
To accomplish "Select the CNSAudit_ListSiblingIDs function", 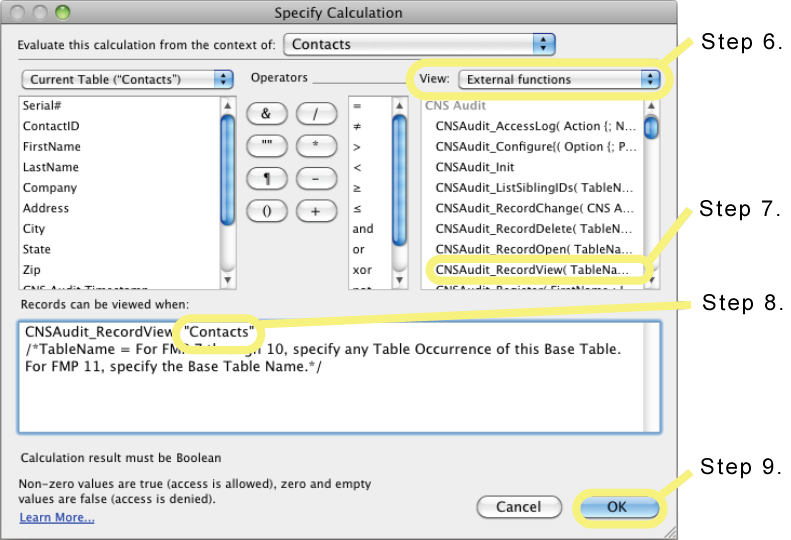I will click(x=533, y=188).
